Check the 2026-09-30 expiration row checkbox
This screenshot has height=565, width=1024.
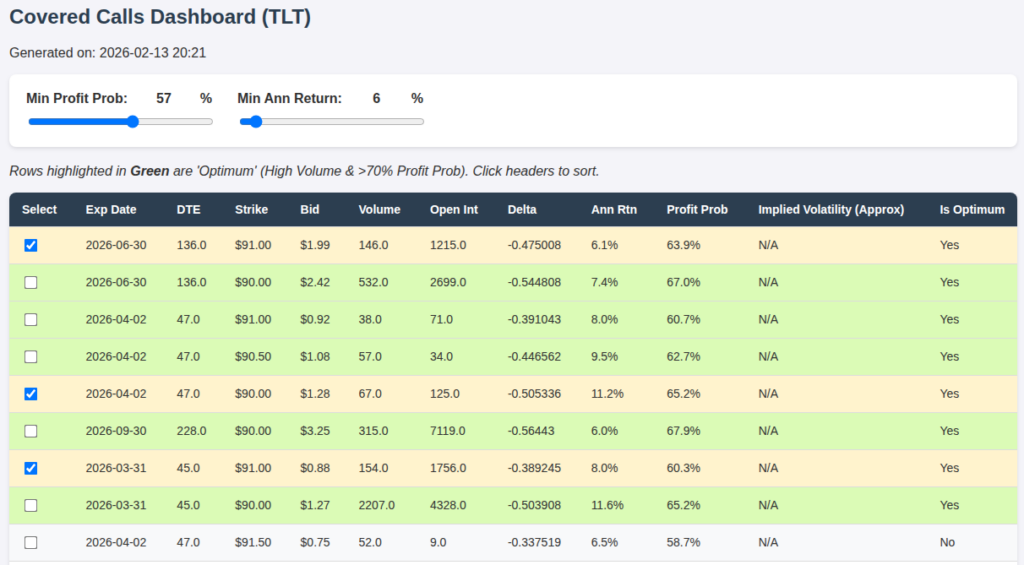pos(31,431)
